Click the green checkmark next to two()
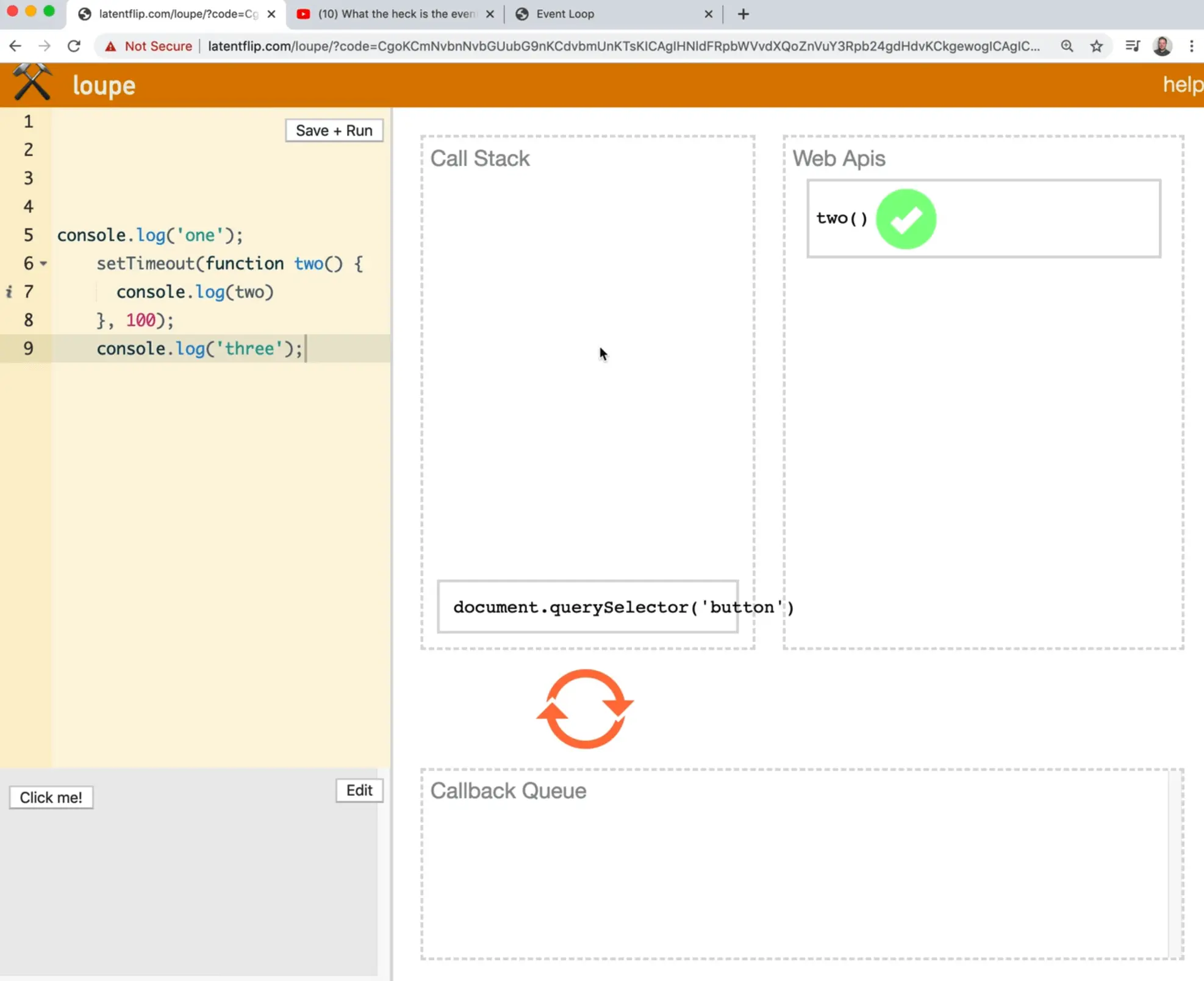Viewport: 1204px width, 981px height. [906, 218]
